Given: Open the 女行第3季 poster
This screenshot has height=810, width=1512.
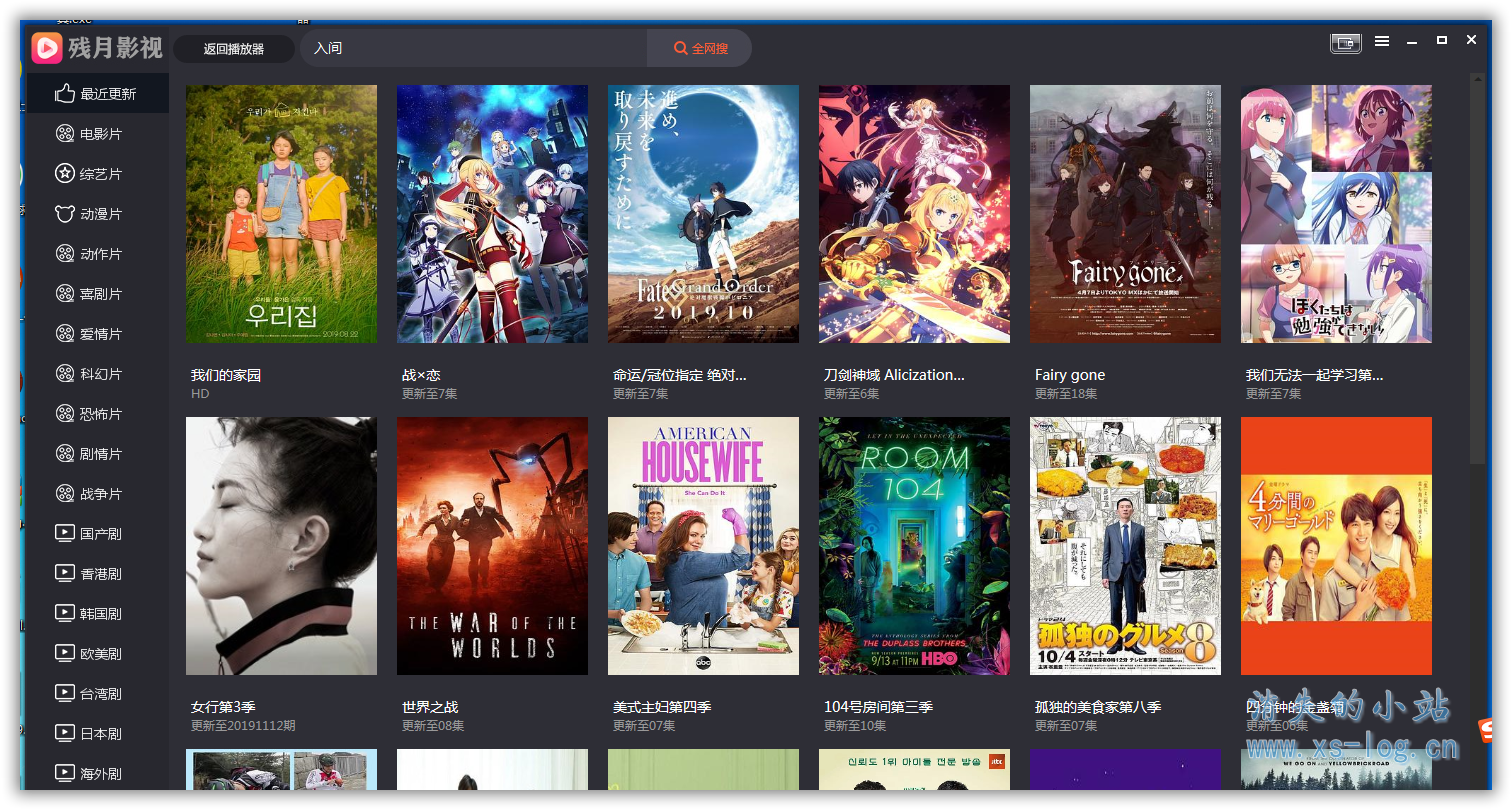Looking at the screenshot, I should coord(281,546).
